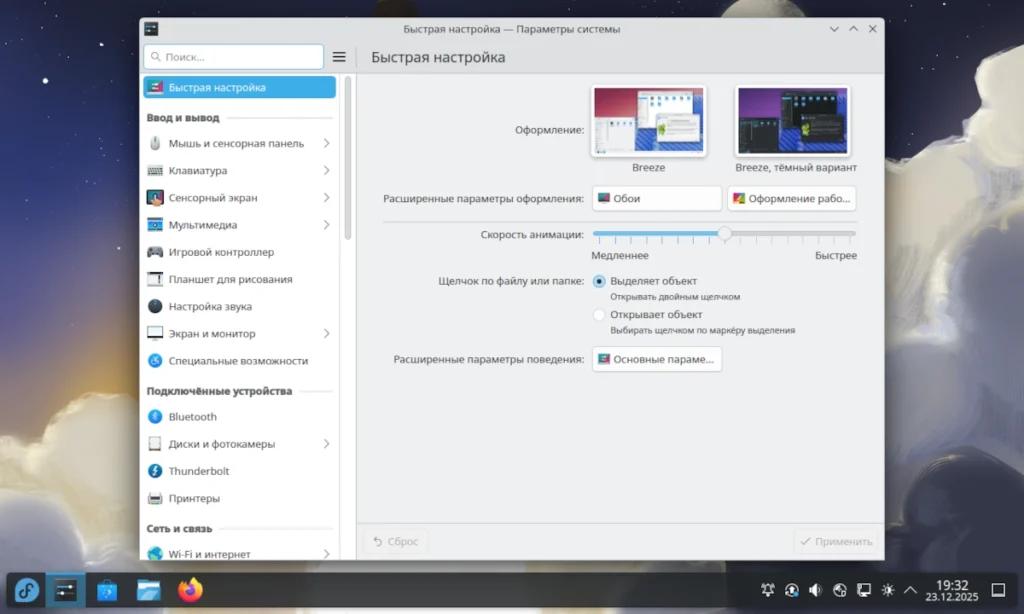Choose the Breeze light theme thumbnail
The height and width of the screenshot is (614, 1024).
(648, 121)
